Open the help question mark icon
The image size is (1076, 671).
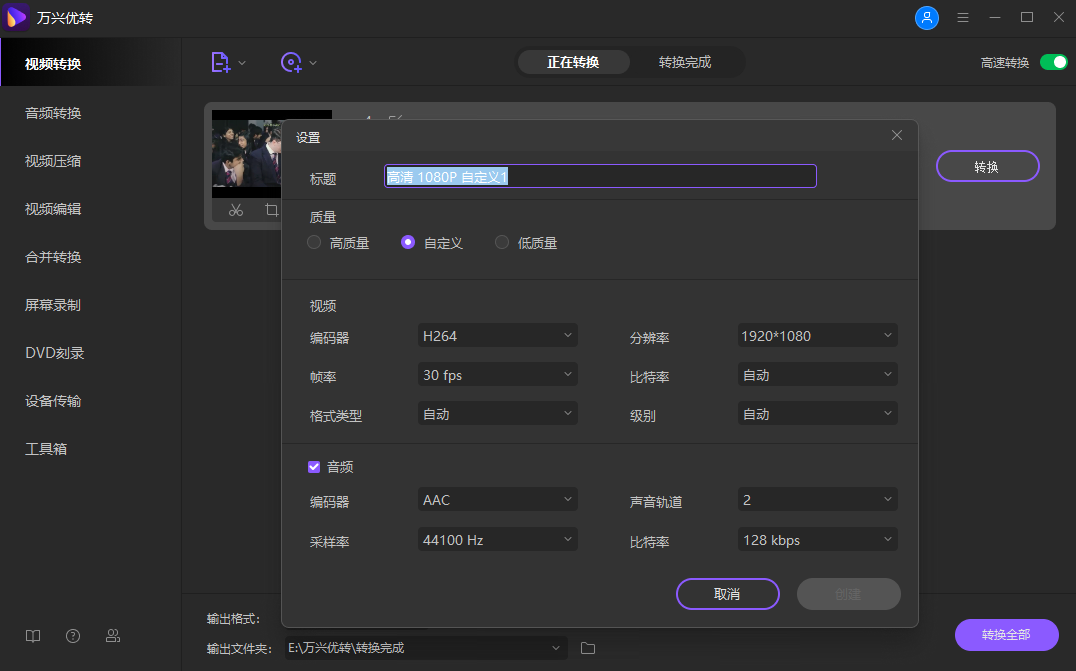(72, 636)
